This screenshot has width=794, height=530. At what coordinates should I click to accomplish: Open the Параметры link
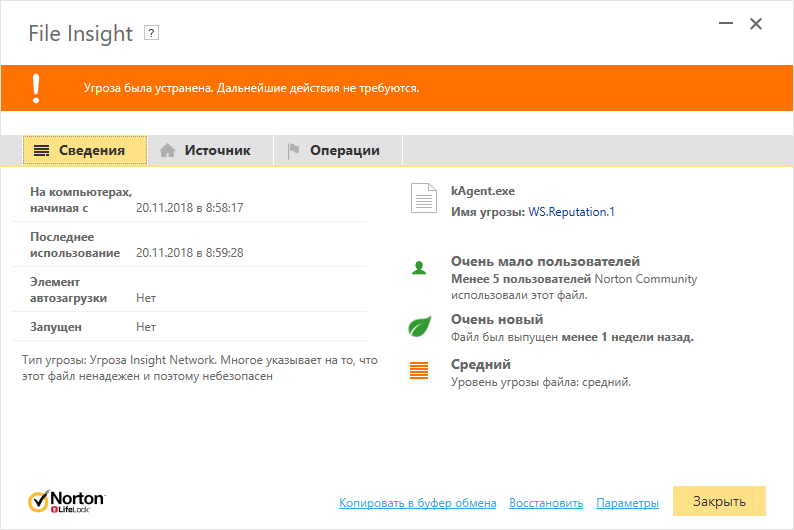[627, 503]
